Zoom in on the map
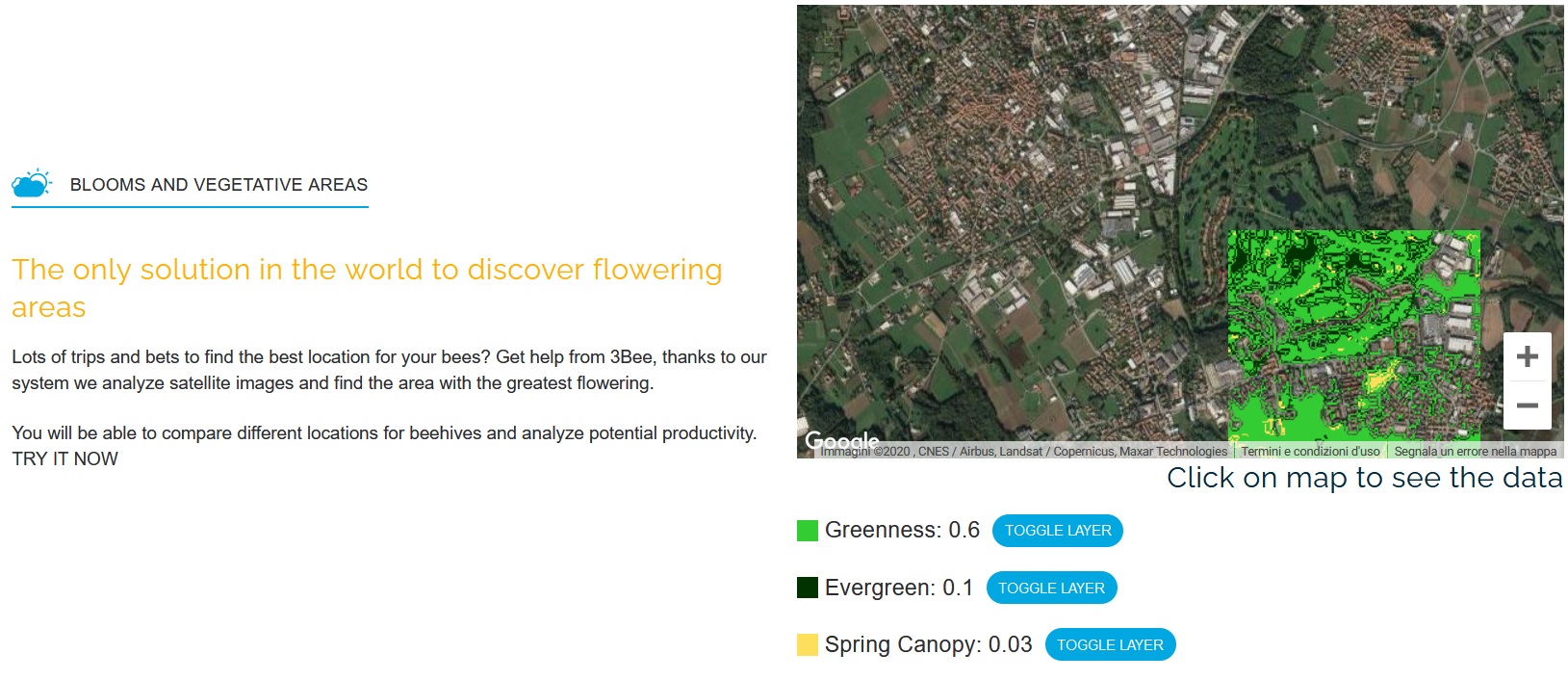The image size is (1568, 680). 1527,356
